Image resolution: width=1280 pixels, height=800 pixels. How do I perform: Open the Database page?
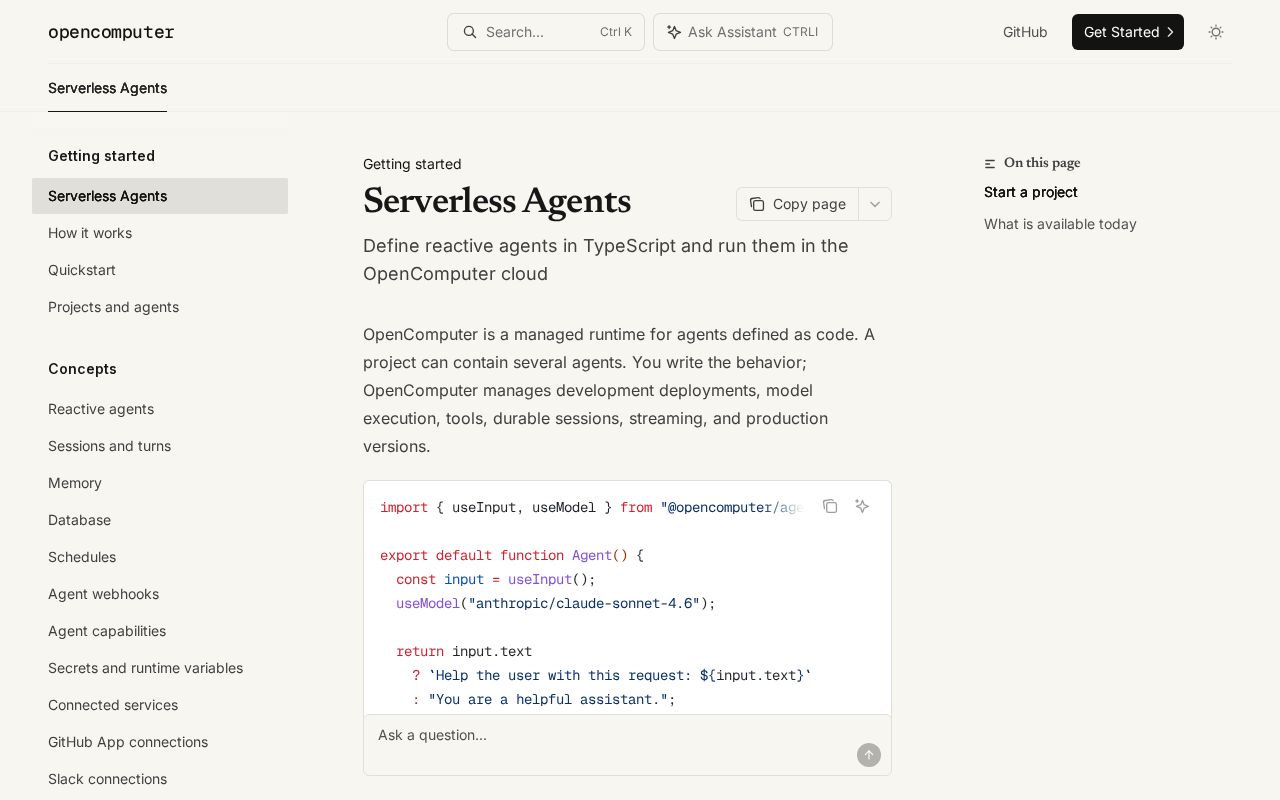pos(160,520)
